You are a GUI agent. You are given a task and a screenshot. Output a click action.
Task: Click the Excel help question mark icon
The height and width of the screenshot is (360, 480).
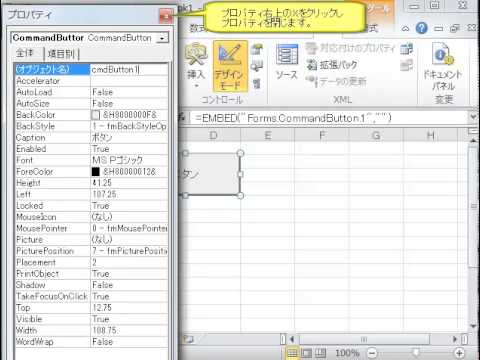coord(422,28)
